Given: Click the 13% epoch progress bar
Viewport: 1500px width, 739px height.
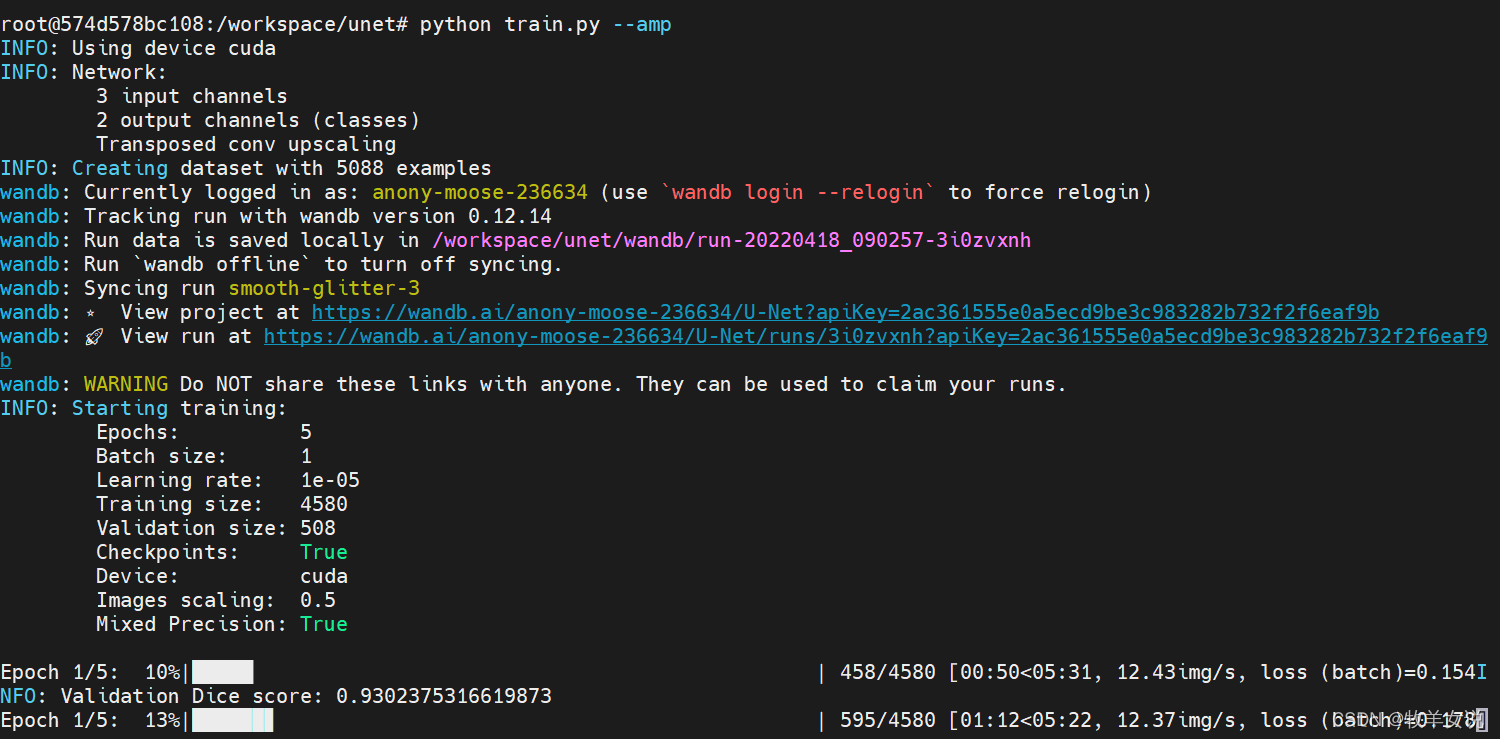Looking at the screenshot, I should [x=232, y=719].
